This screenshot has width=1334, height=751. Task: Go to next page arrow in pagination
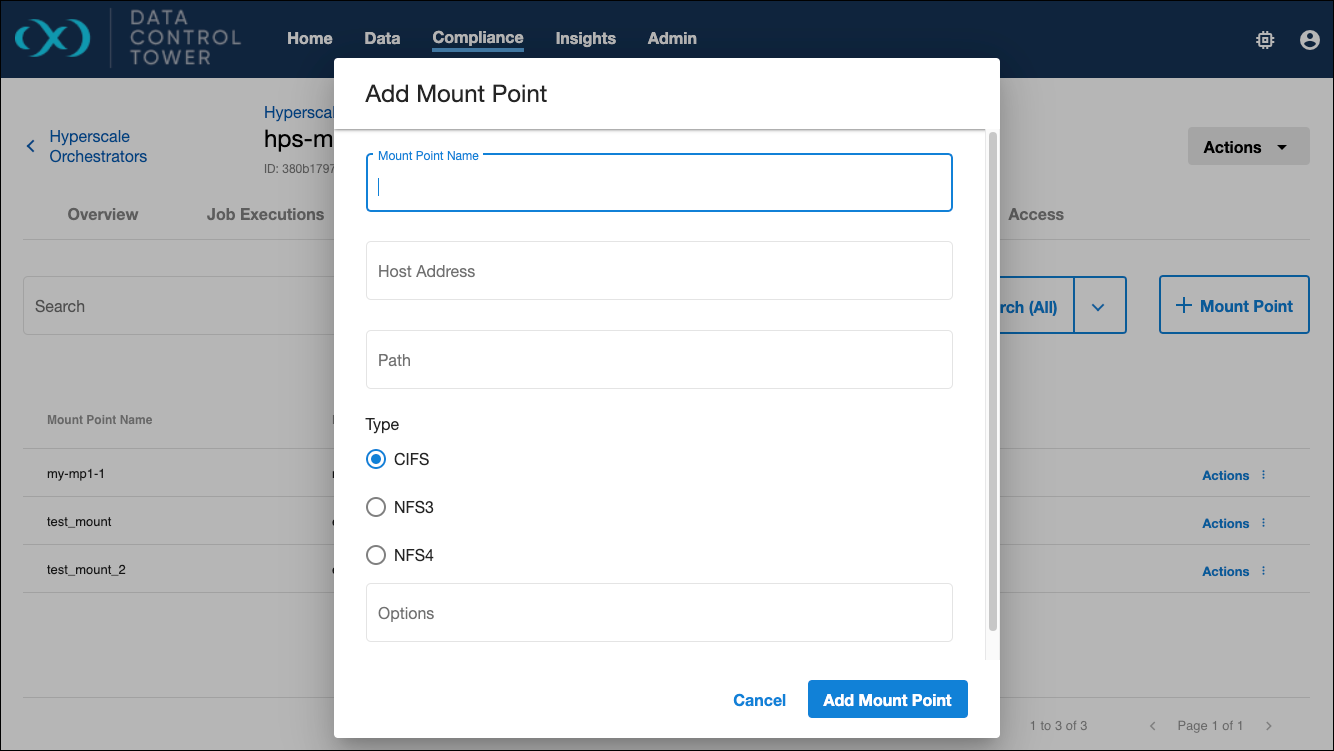[1269, 726]
